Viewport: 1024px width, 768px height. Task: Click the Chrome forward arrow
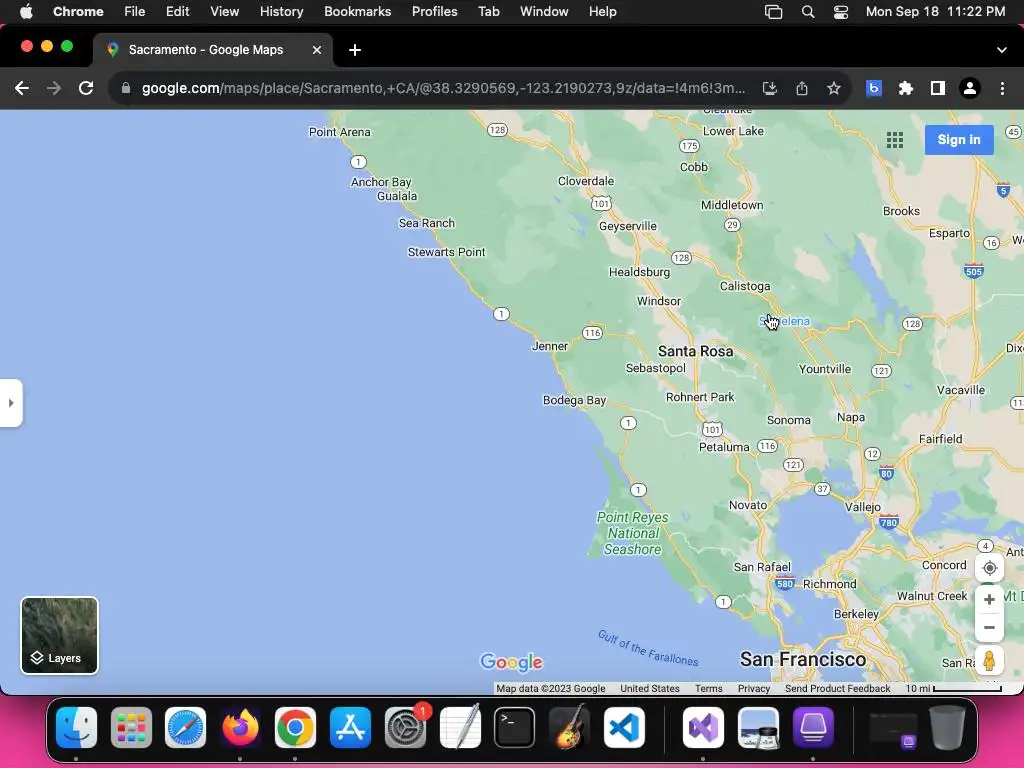54,88
